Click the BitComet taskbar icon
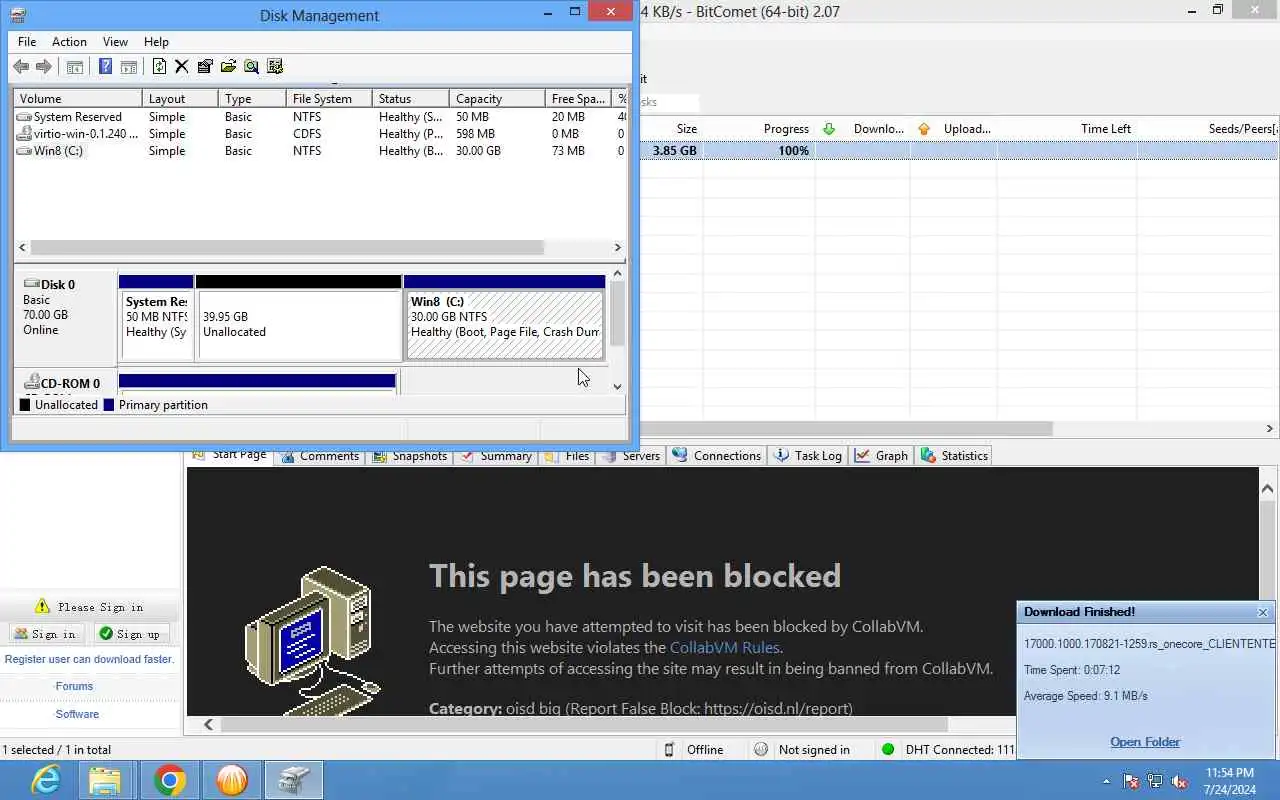 pos(231,780)
